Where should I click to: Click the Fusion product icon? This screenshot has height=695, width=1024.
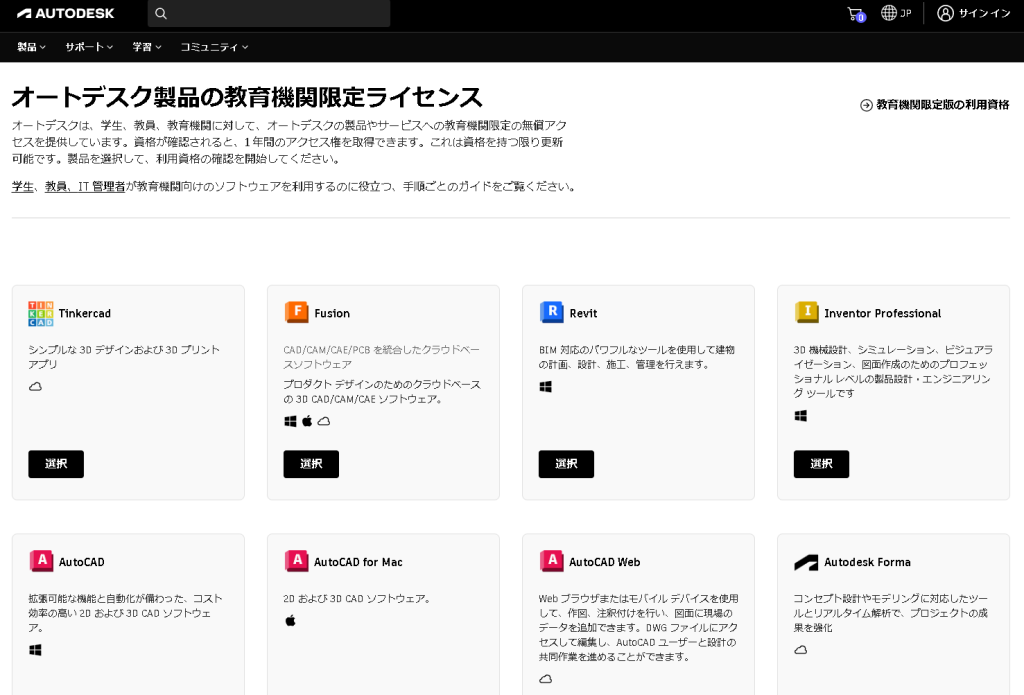click(296, 313)
